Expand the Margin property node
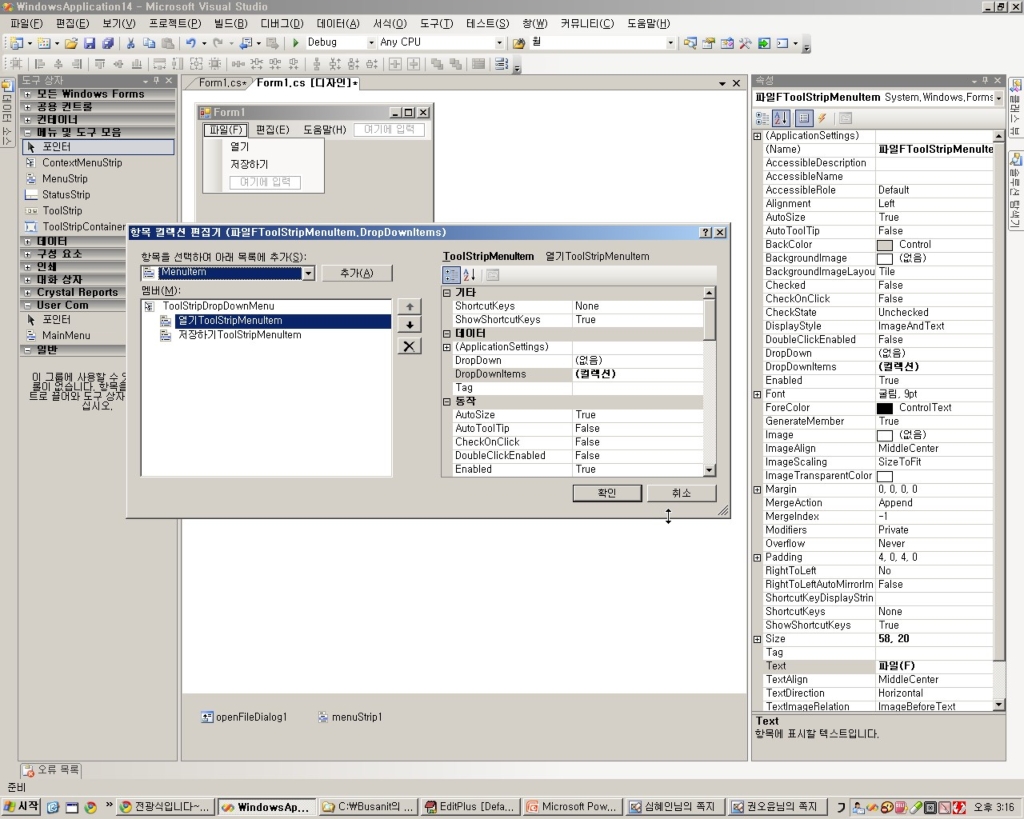This screenshot has height=819, width=1024. (758, 490)
